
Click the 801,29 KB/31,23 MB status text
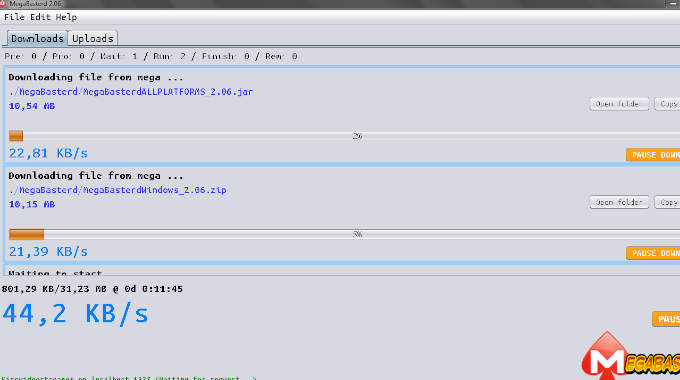(x=92, y=289)
